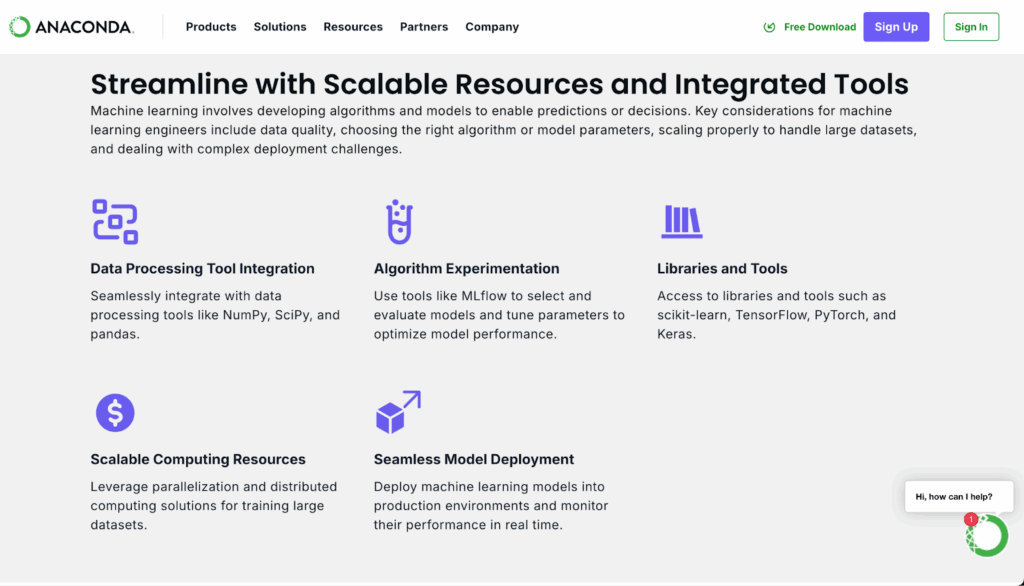Click the green download icon beside Free Download
This screenshot has width=1024, height=586.
(x=769, y=27)
